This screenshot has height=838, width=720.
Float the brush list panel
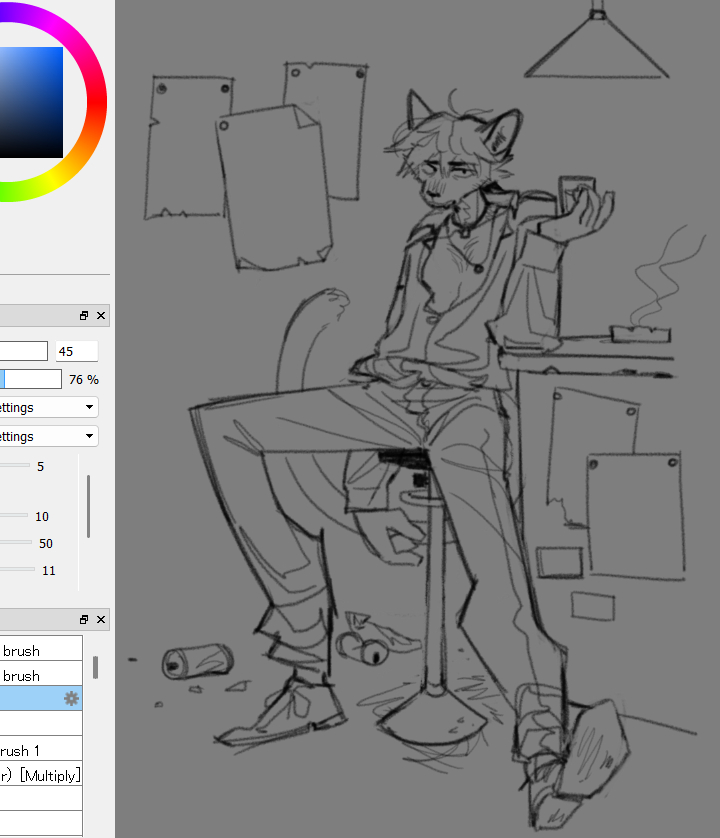(84, 620)
